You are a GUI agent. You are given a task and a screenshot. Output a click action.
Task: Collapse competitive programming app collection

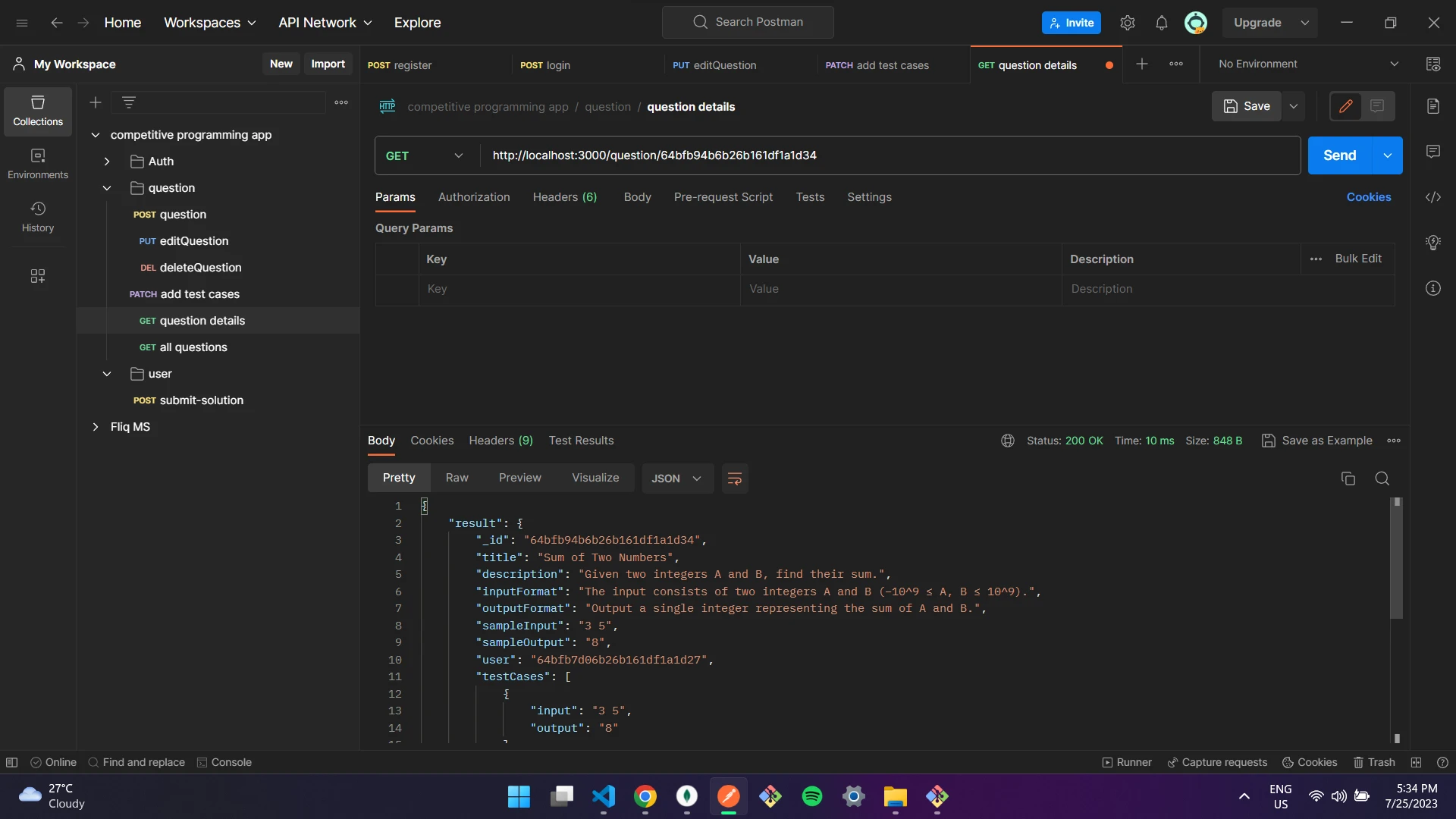[x=96, y=135]
